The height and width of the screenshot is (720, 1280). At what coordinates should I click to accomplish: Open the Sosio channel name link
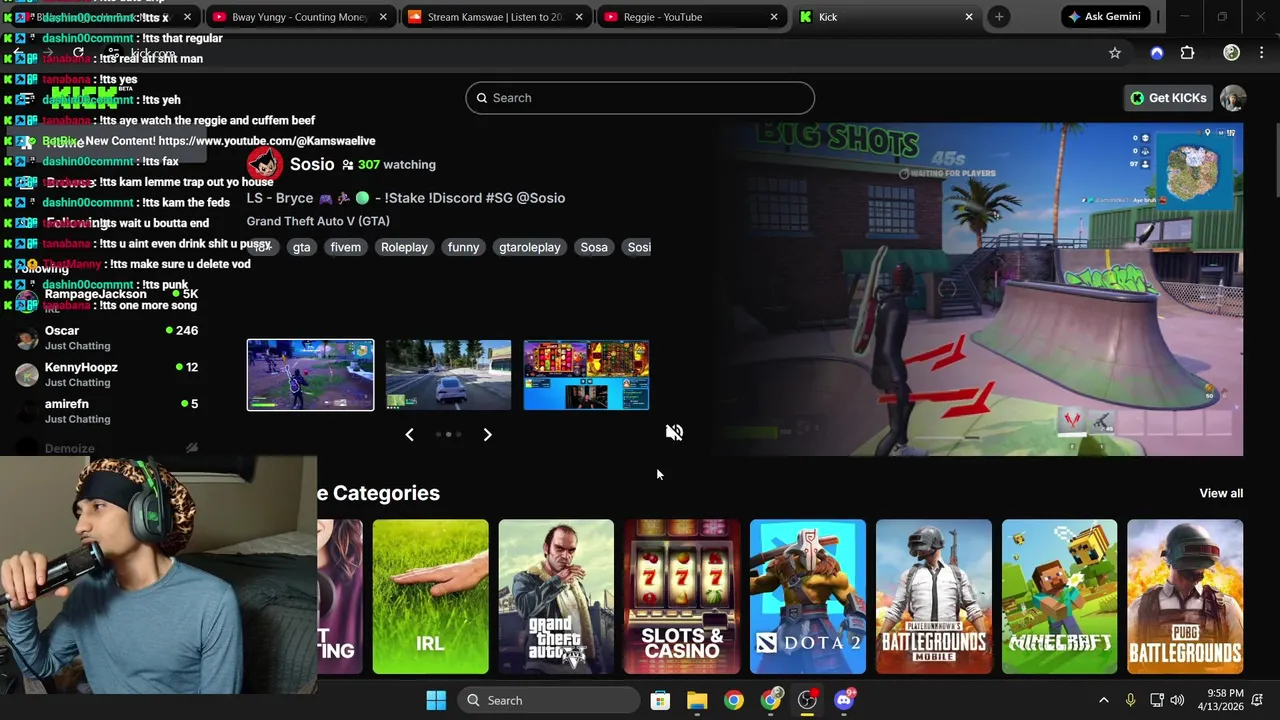click(x=312, y=164)
